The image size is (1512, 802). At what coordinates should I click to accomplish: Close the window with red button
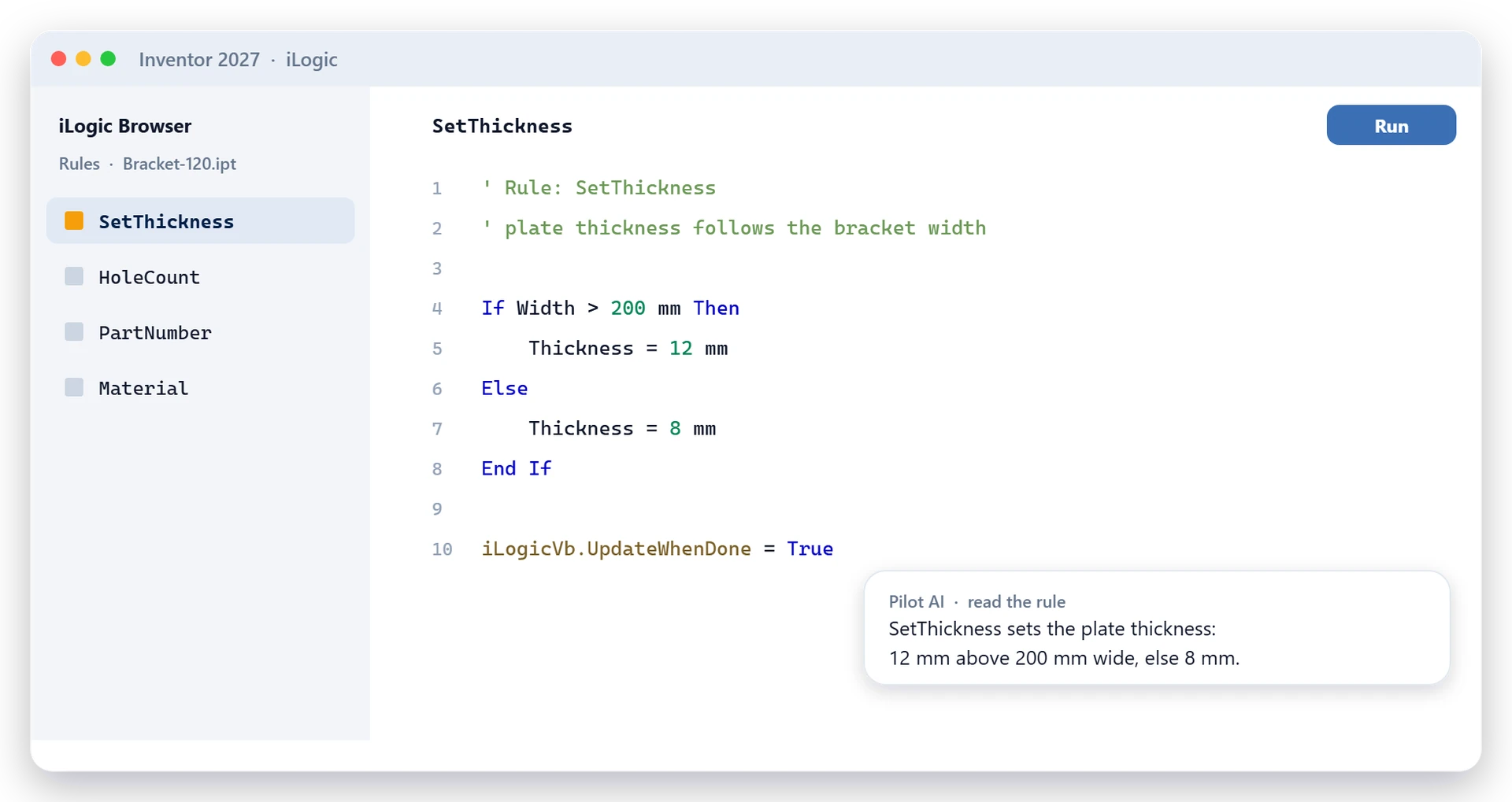click(58, 59)
